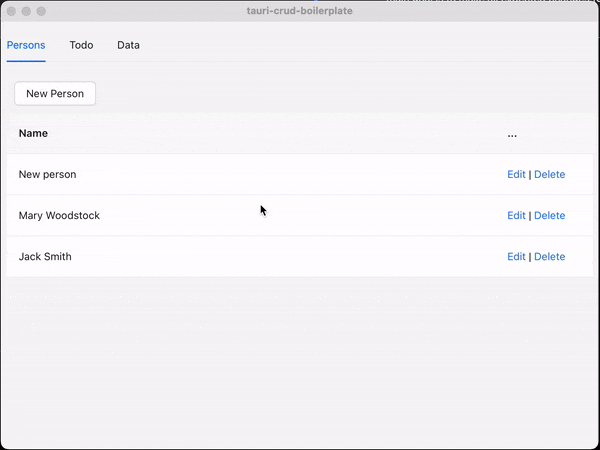Click the Name column header
The width and height of the screenshot is (600, 450).
click(x=33, y=133)
